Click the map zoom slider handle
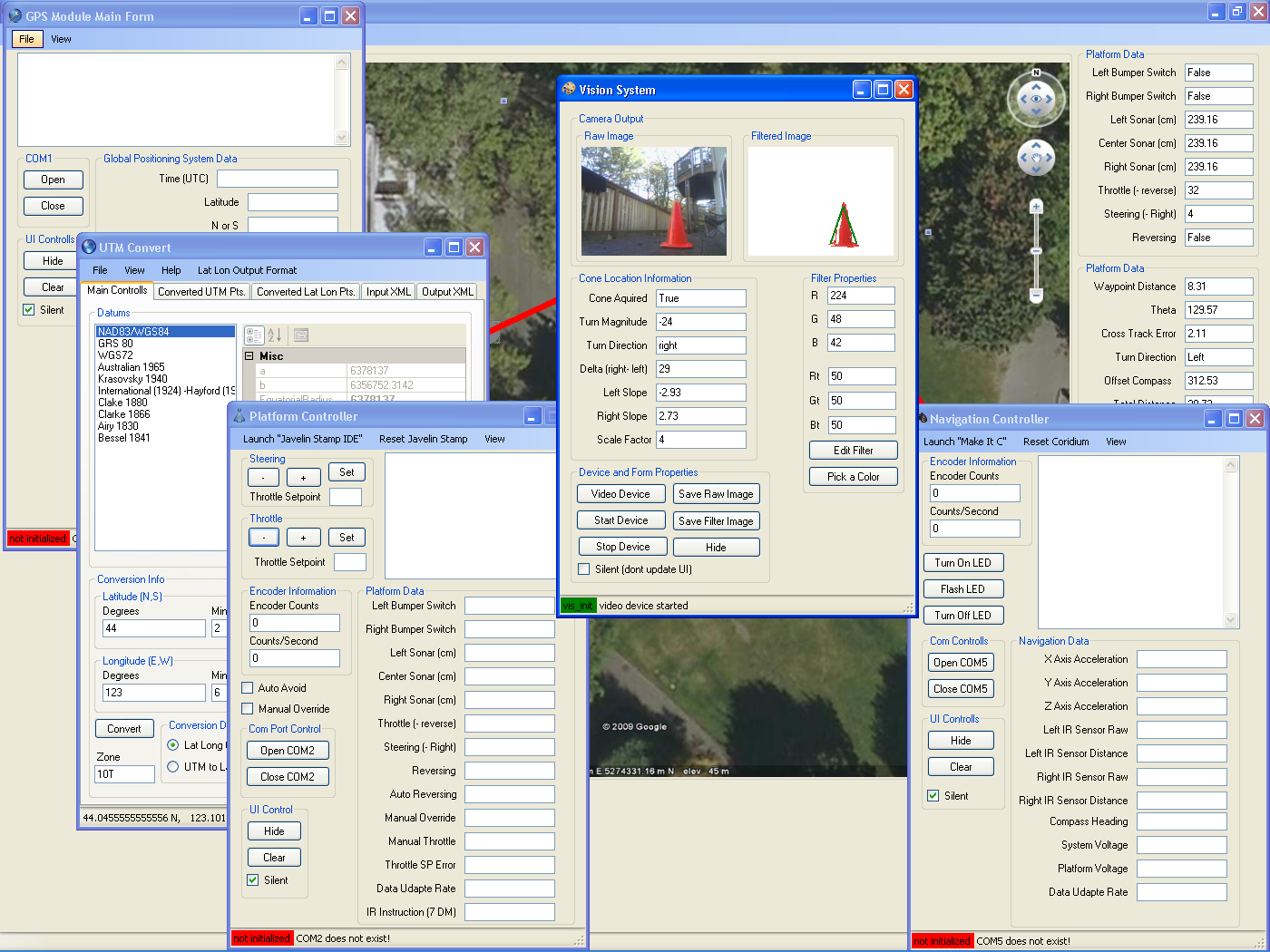Viewport: 1270px width, 952px height. point(1036,251)
